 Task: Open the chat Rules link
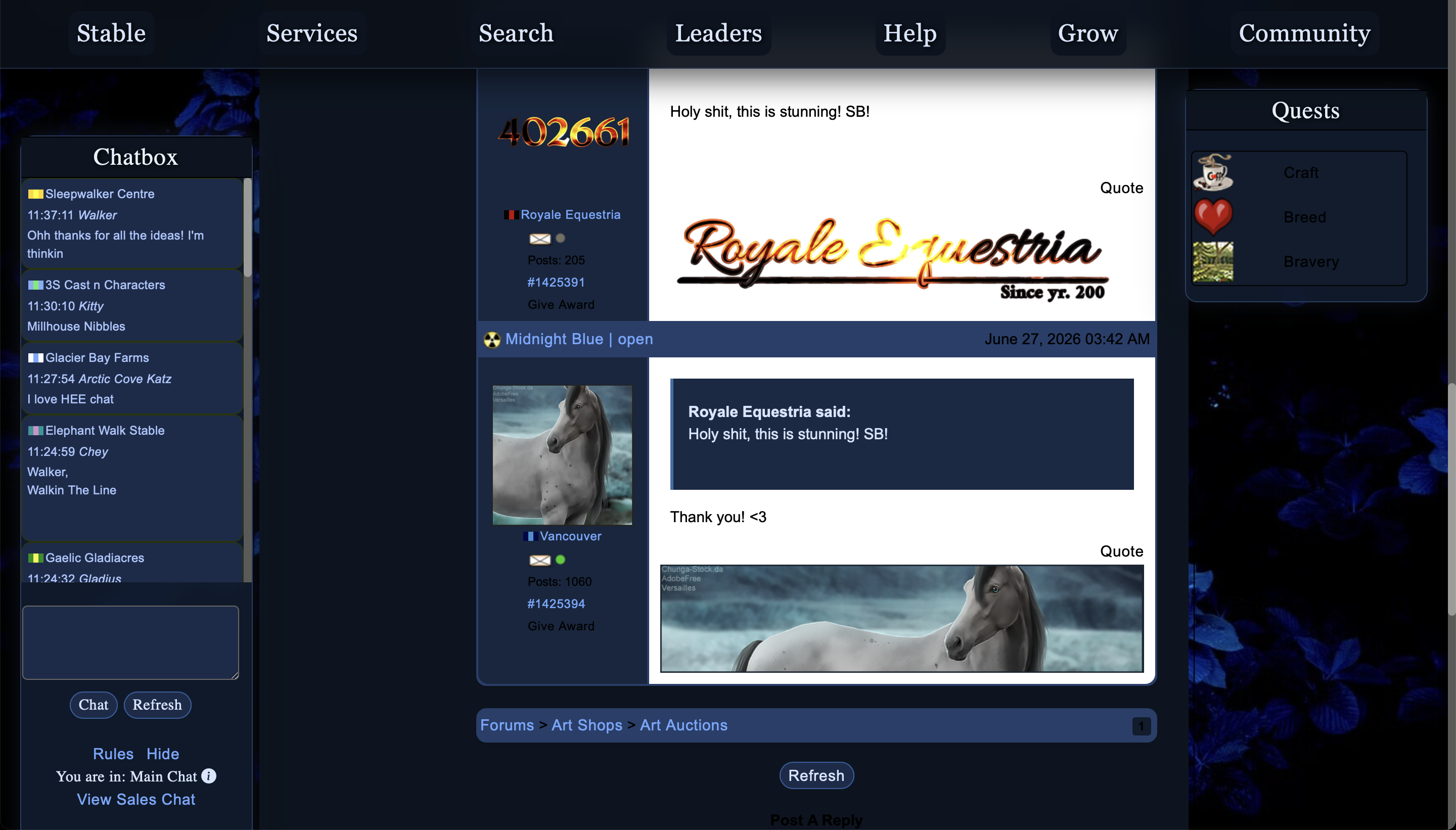(113, 754)
